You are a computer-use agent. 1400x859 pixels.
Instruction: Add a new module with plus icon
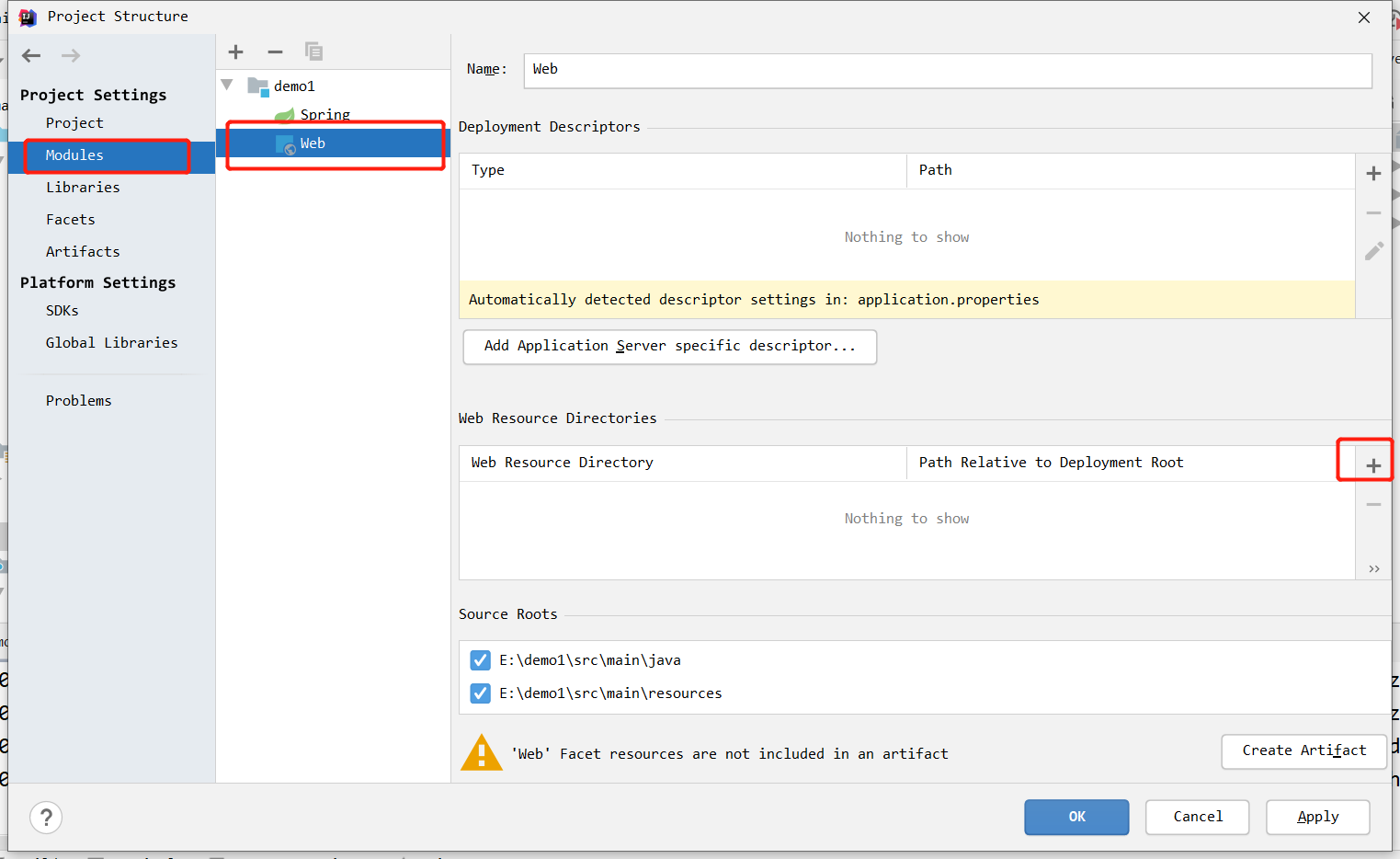click(x=236, y=52)
